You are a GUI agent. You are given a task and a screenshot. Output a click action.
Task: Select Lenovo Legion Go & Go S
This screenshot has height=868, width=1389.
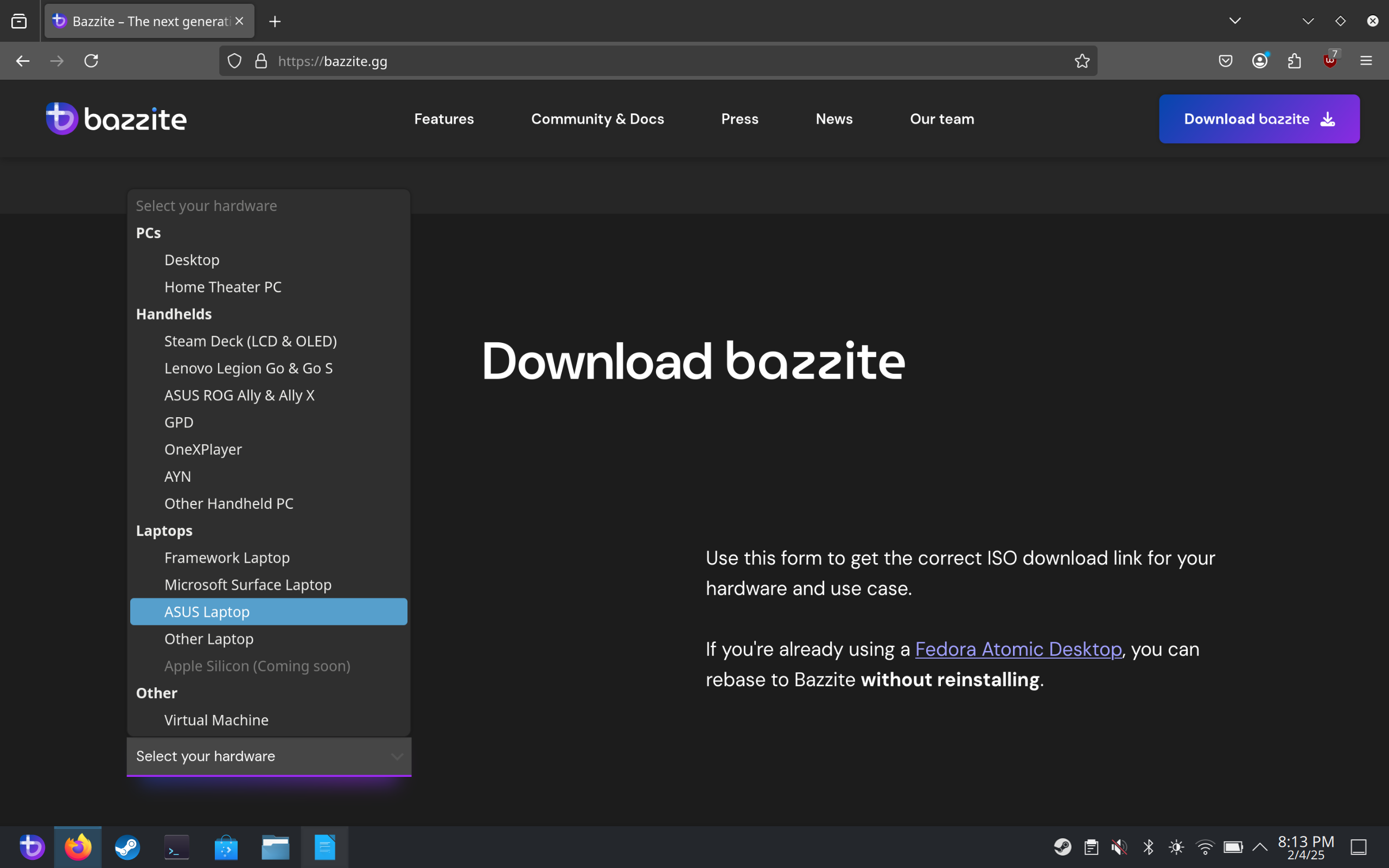coord(269,368)
